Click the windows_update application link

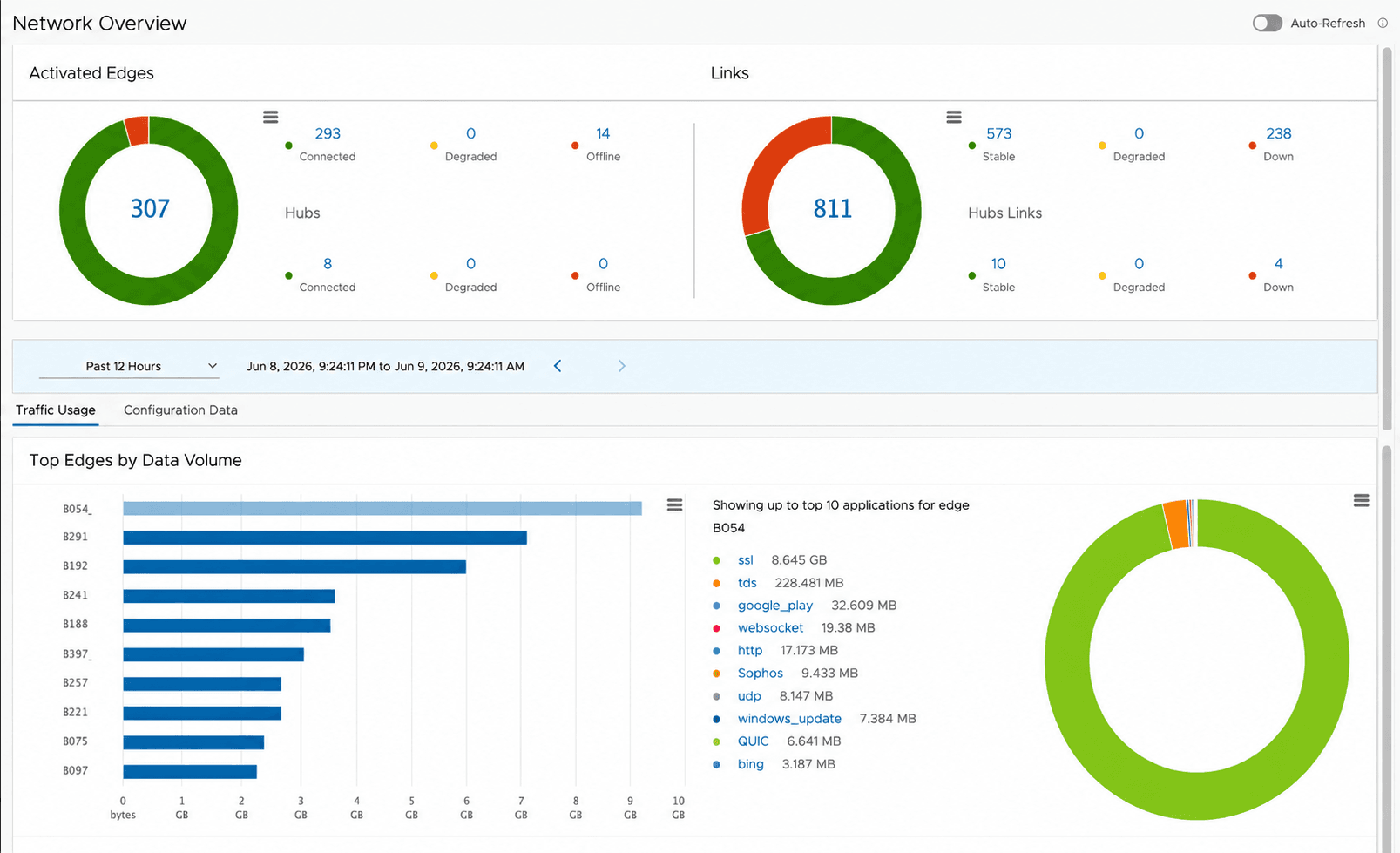[x=789, y=719]
